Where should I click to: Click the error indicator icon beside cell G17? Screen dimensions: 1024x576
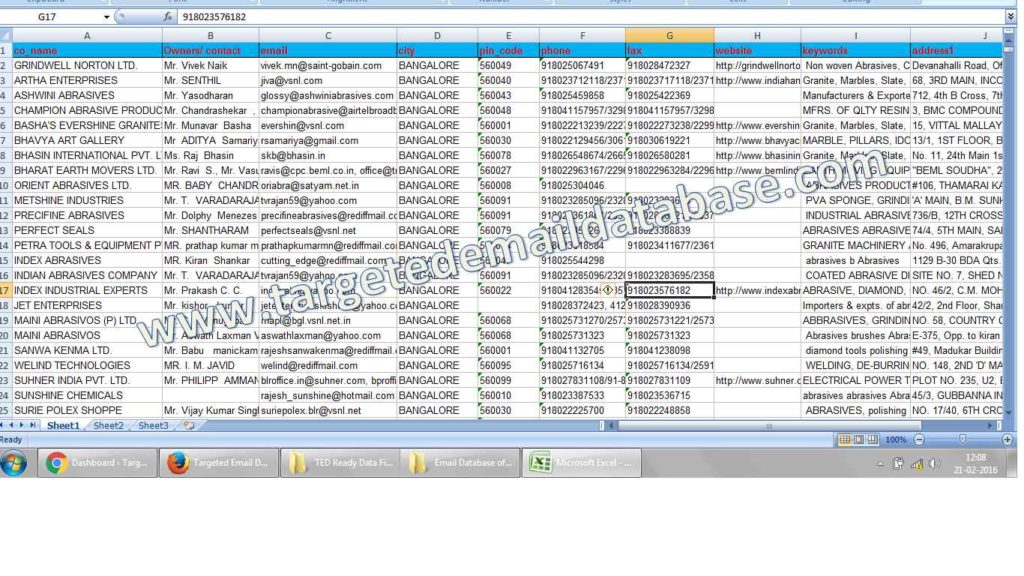(608, 290)
